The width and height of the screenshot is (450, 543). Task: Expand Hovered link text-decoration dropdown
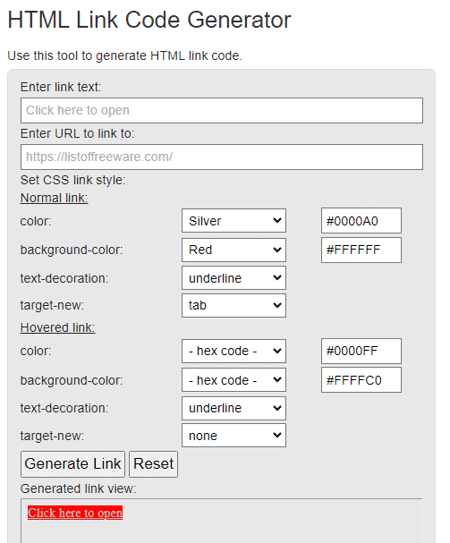[233, 408]
